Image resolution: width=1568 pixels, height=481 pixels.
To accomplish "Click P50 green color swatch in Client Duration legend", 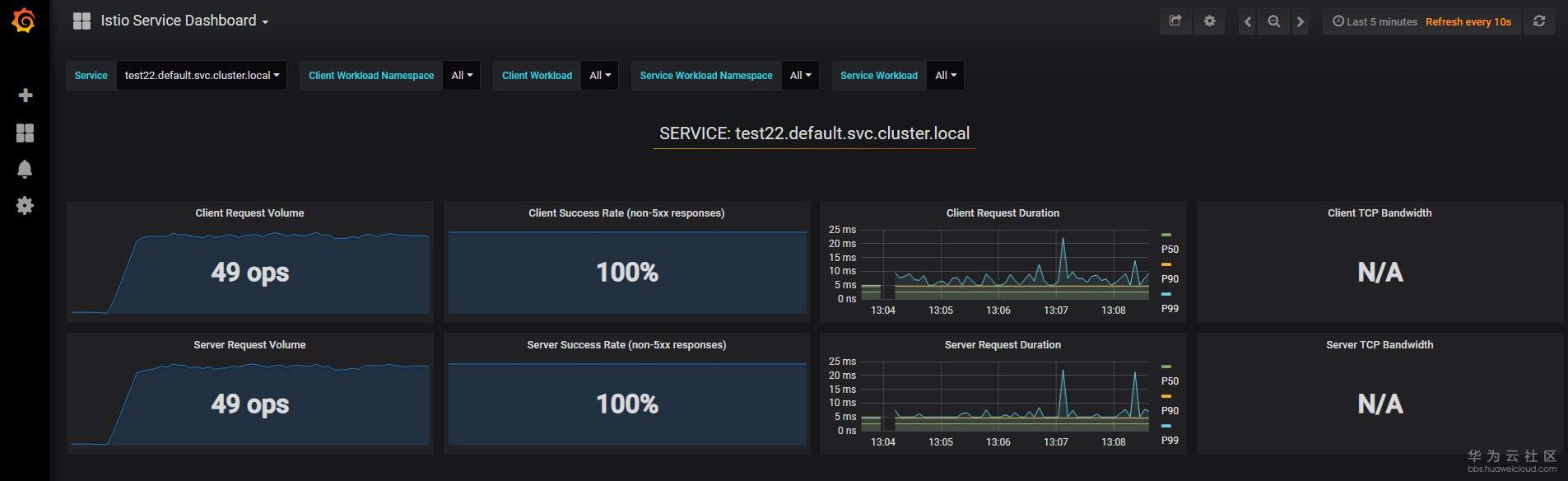I will [1166, 235].
